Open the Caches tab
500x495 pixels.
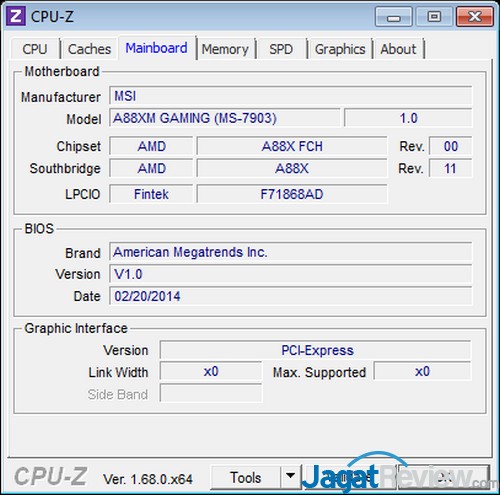89,49
